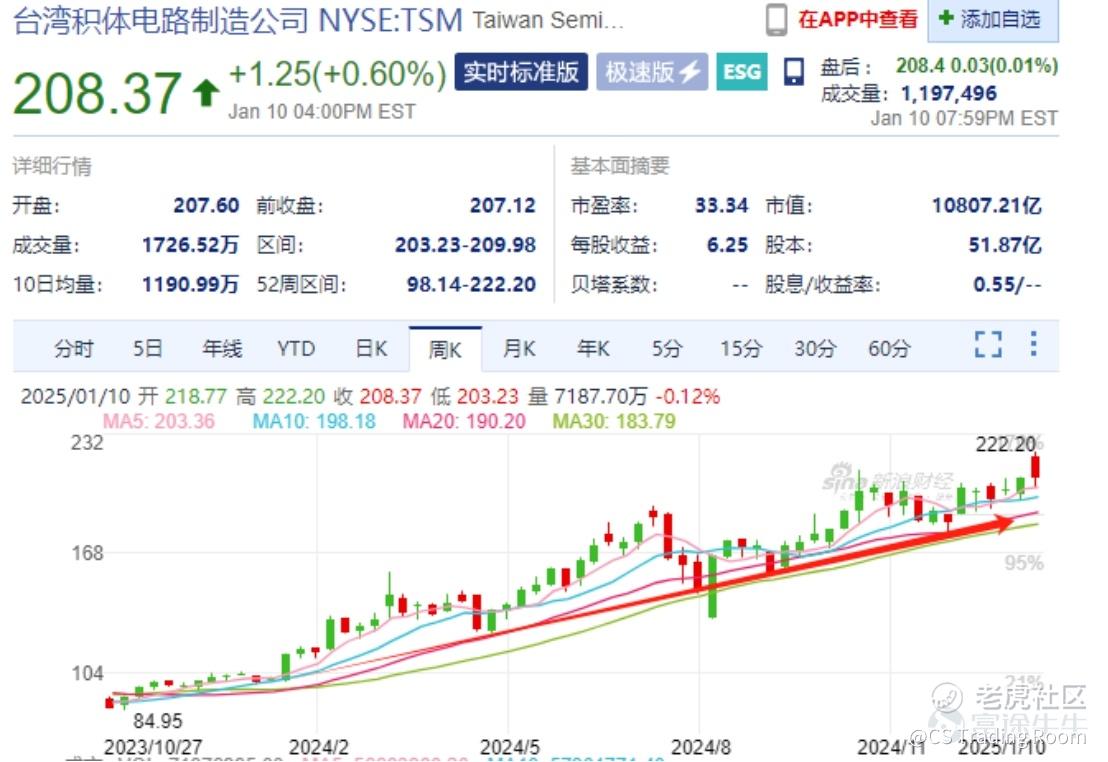Image resolution: width=1108 pixels, height=762 pixels.
Task: Add TSM via 添加自选 button
Action: point(994,19)
